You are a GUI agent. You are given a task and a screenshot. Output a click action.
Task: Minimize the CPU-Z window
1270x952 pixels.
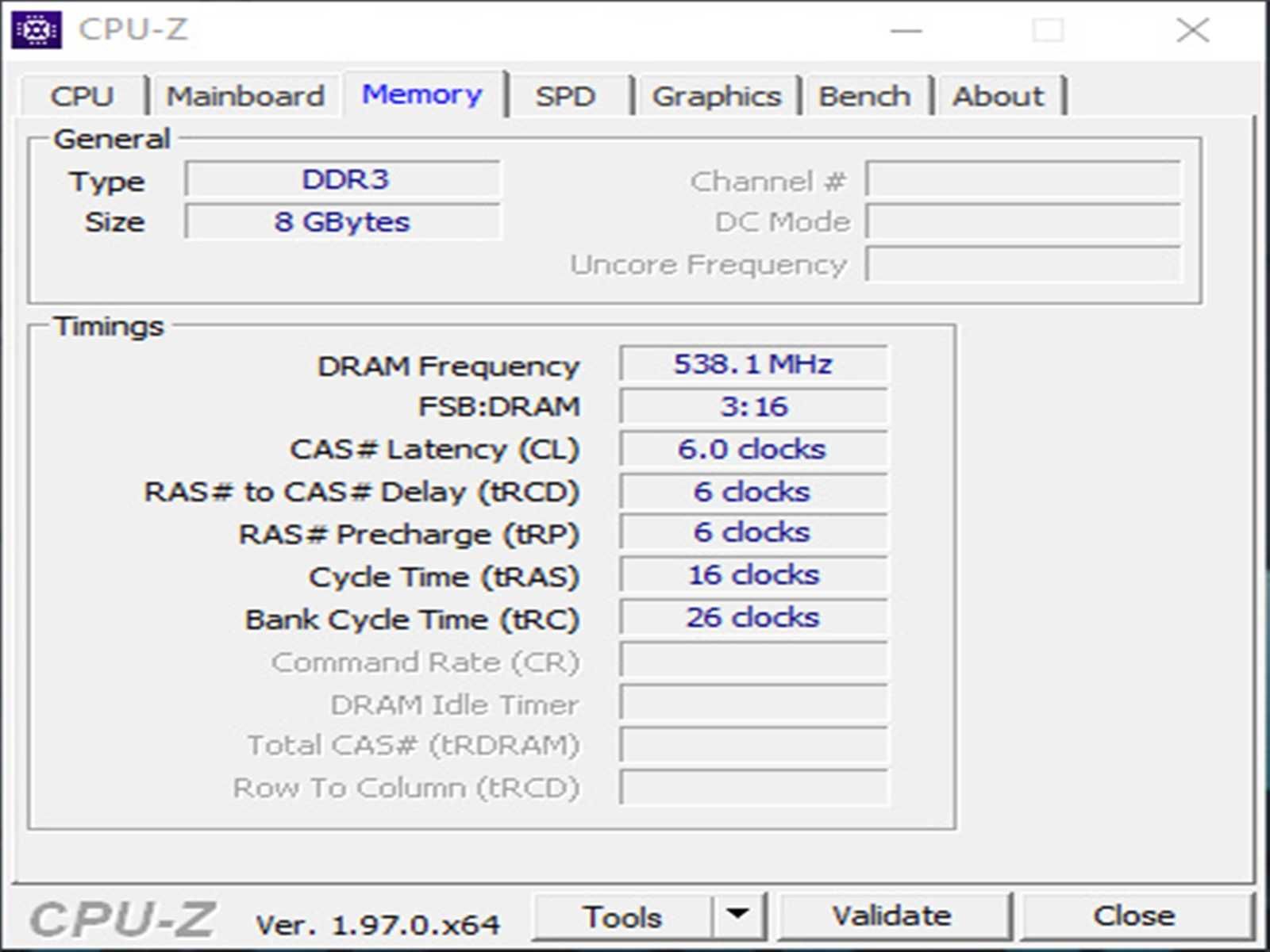(906, 30)
